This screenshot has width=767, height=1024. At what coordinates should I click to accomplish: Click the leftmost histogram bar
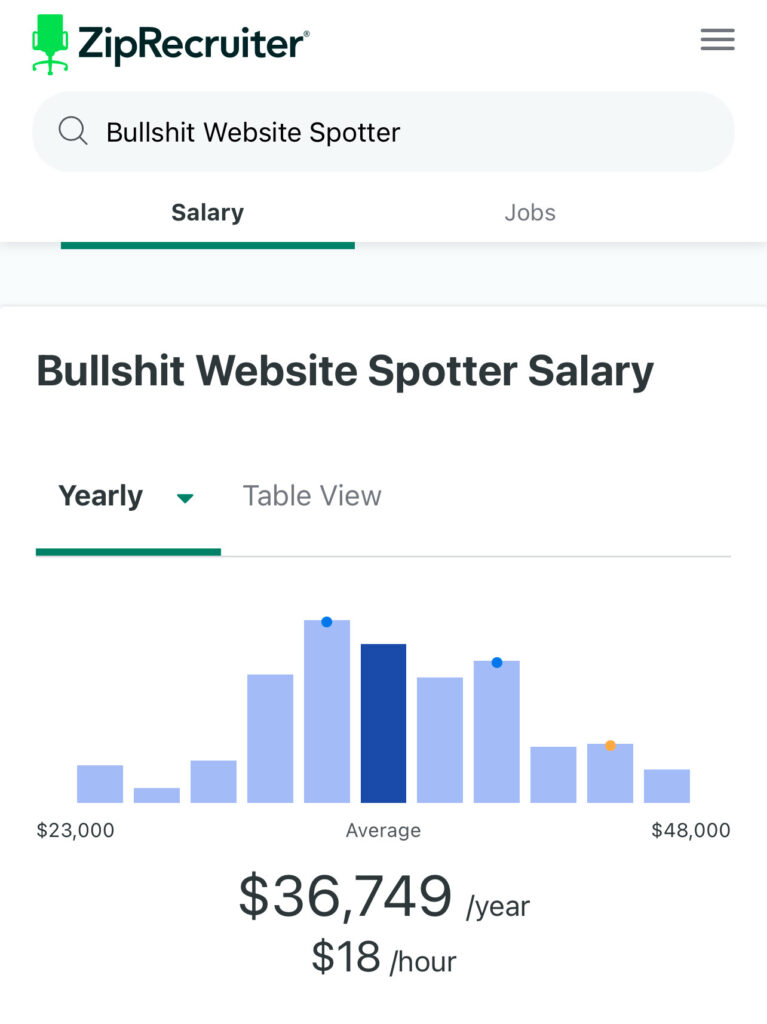click(x=100, y=784)
